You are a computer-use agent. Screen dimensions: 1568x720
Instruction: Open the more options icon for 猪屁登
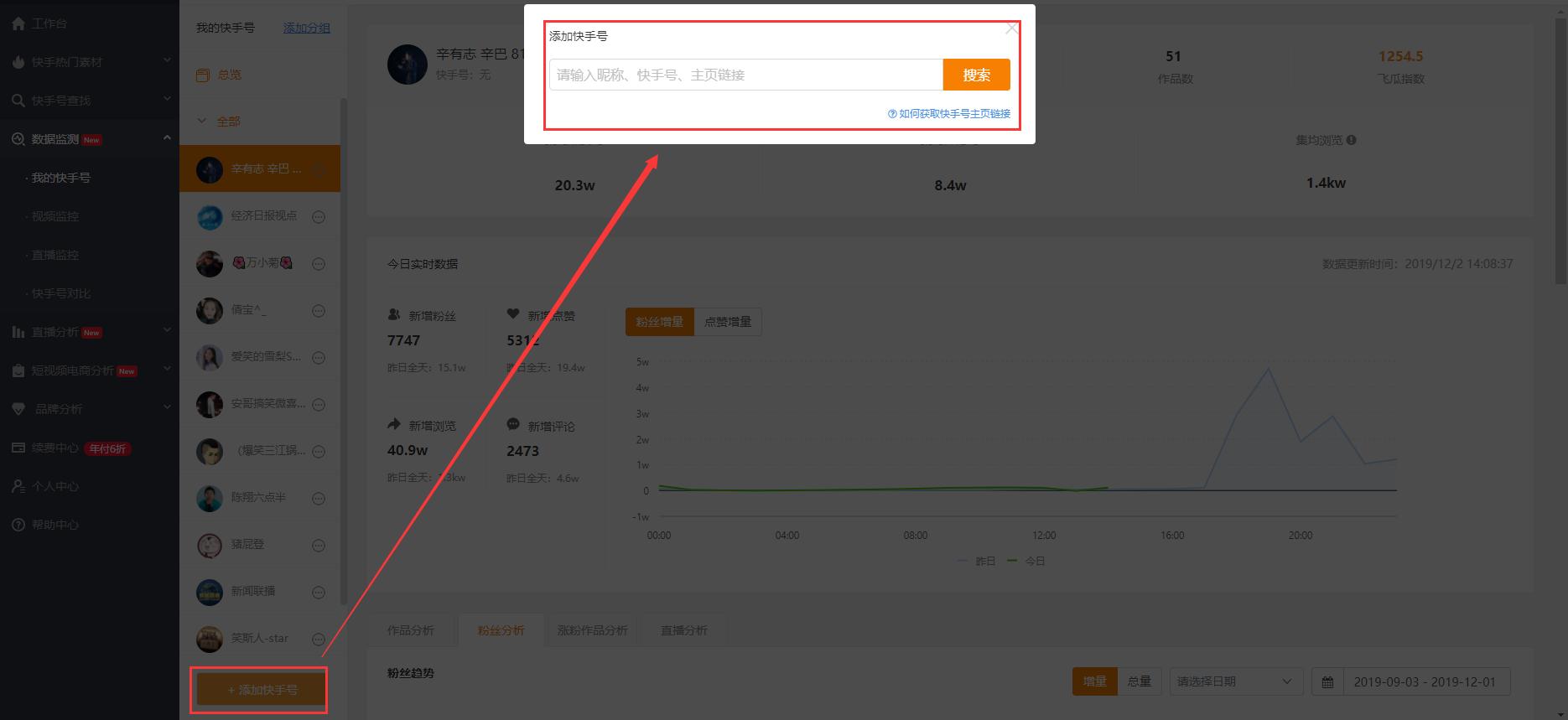pyautogui.click(x=319, y=546)
